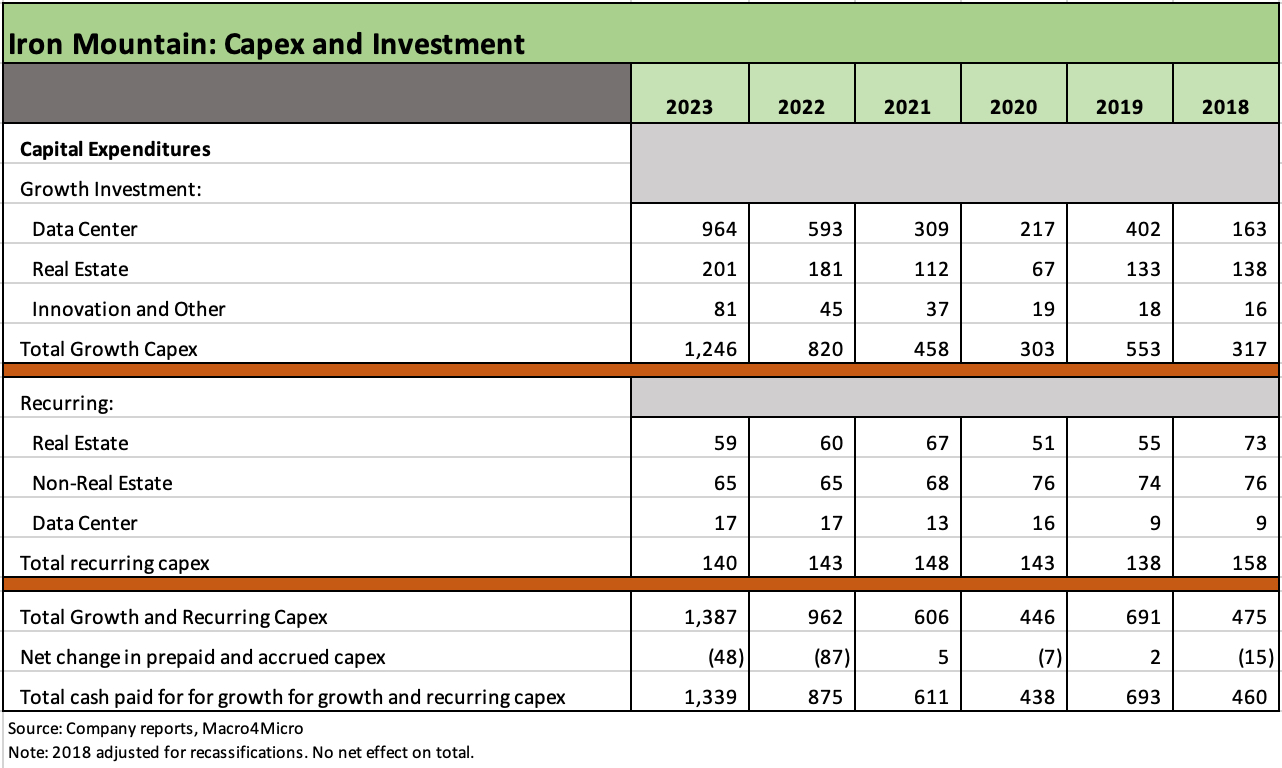Click the note about 2018 reclassifications
Viewport: 1282px width, 768px height.
240,751
